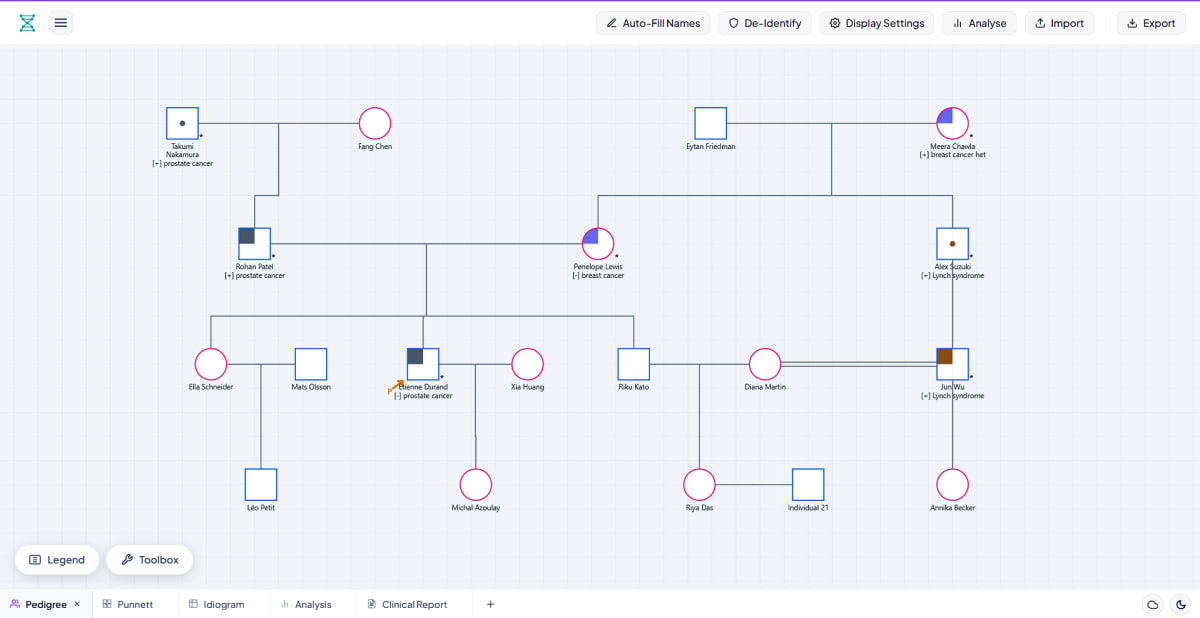Viewport: 1200px width, 618px height.
Task: Select Individual 21's square symbol
Action: click(x=808, y=485)
